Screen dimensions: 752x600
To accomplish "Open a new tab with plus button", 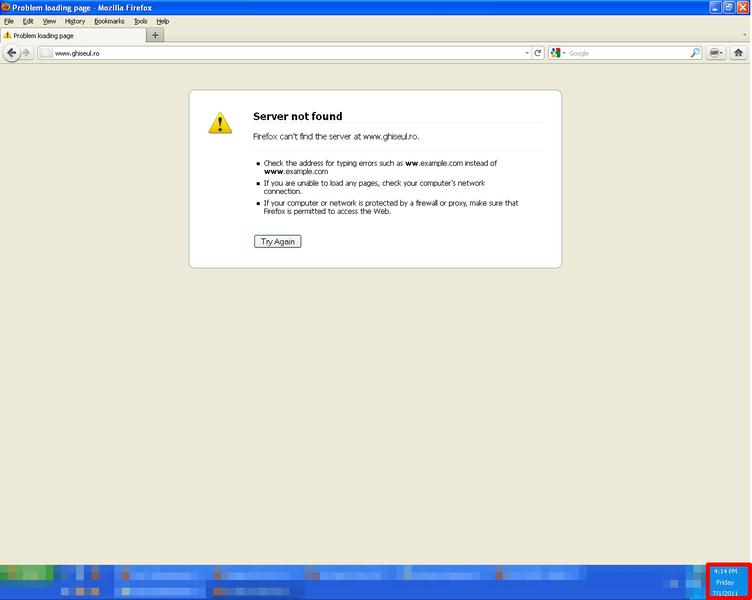I will click(155, 35).
